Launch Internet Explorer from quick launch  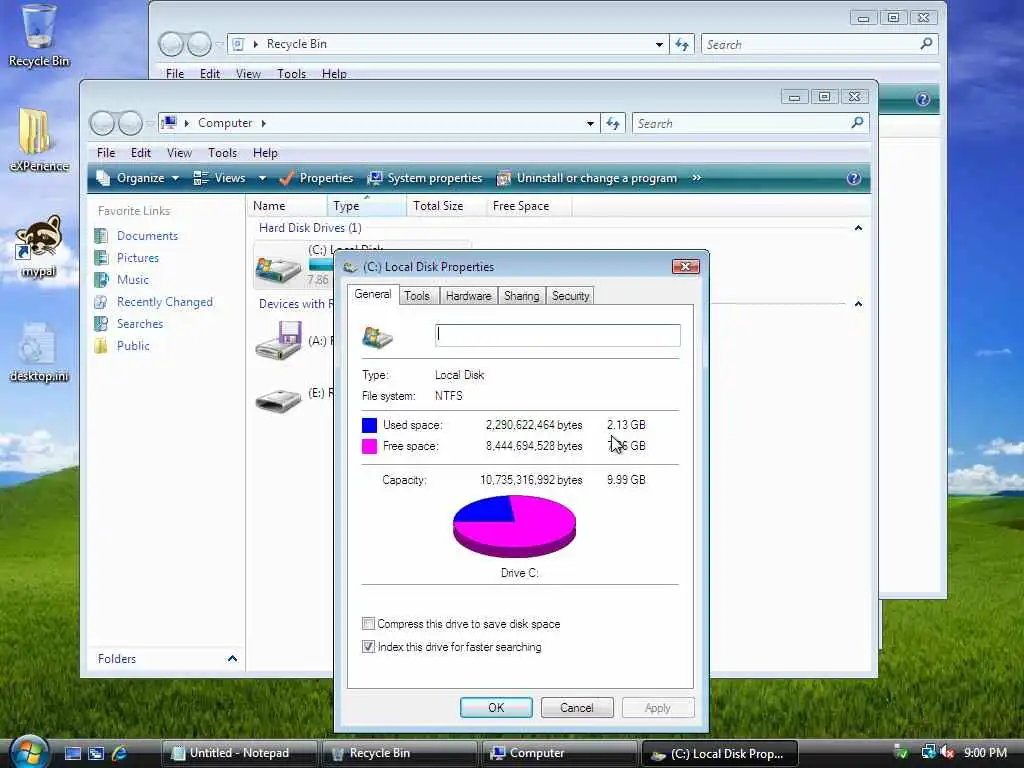[120, 754]
